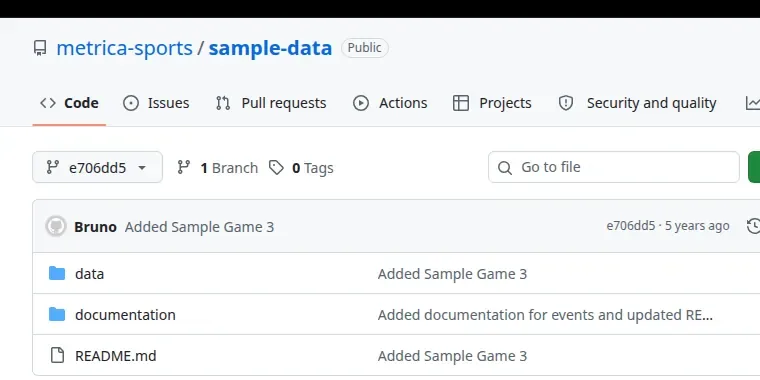View the 1 Branch link

[x=217, y=168]
